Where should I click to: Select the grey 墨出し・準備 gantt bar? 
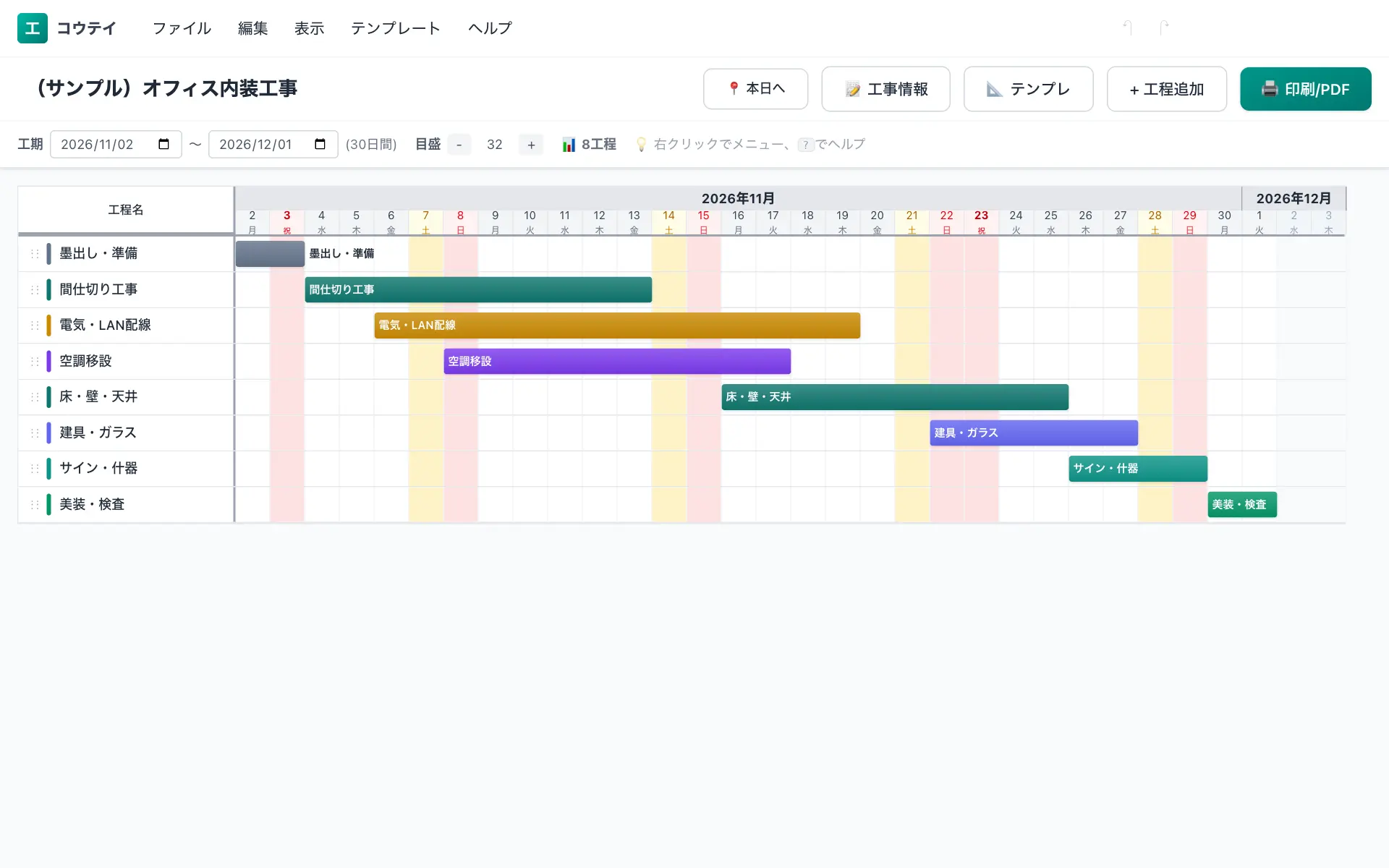click(x=270, y=254)
